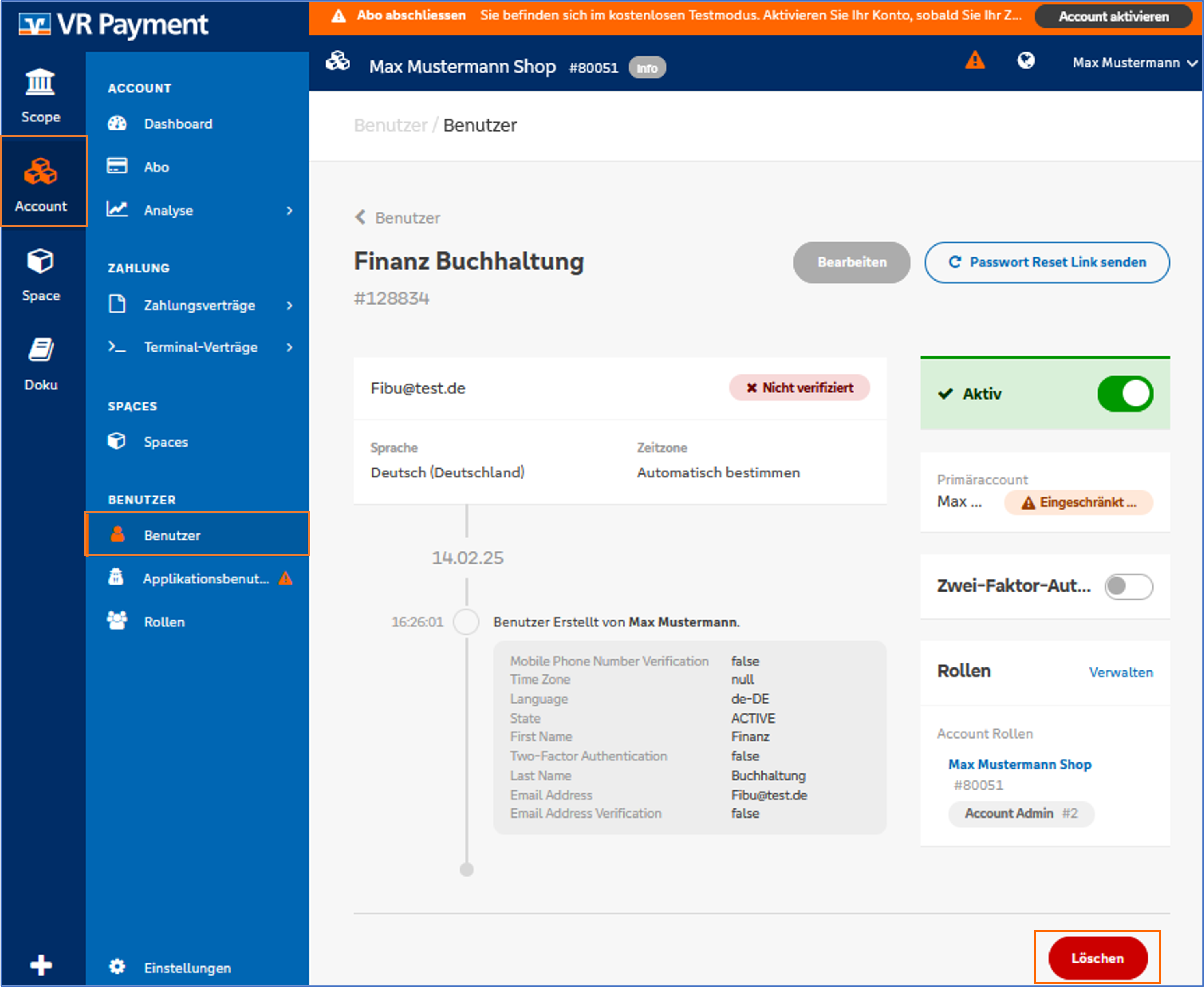
Task: Select the Account cubes icon in sidebar
Action: pyautogui.click(x=40, y=171)
